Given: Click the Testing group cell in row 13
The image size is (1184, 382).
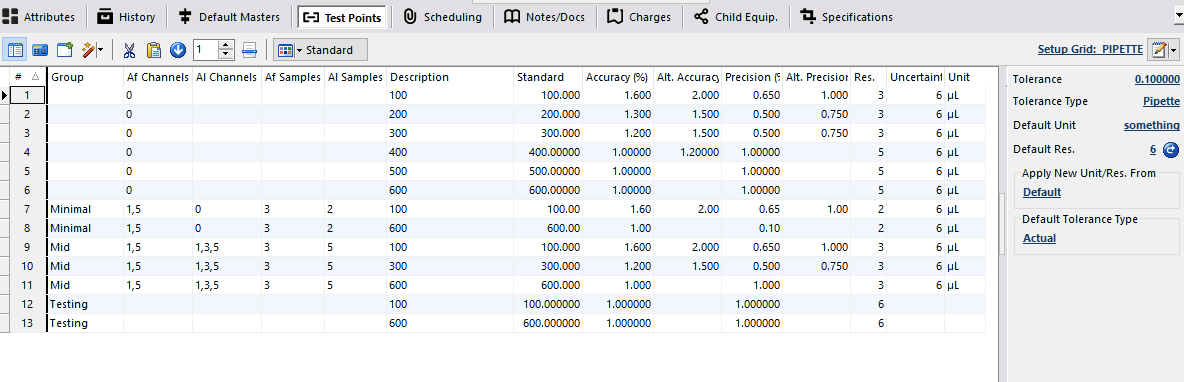Looking at the screenshot, I should [85, 323].
